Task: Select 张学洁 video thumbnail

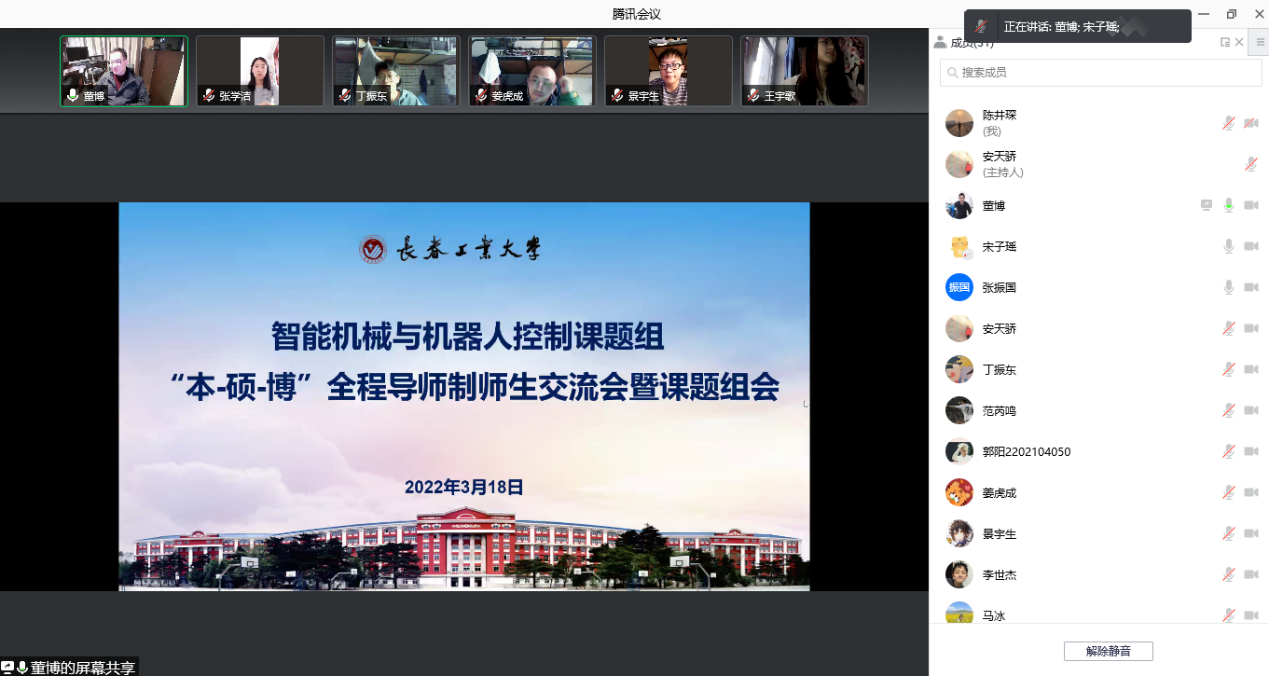Action: (260, 71)
